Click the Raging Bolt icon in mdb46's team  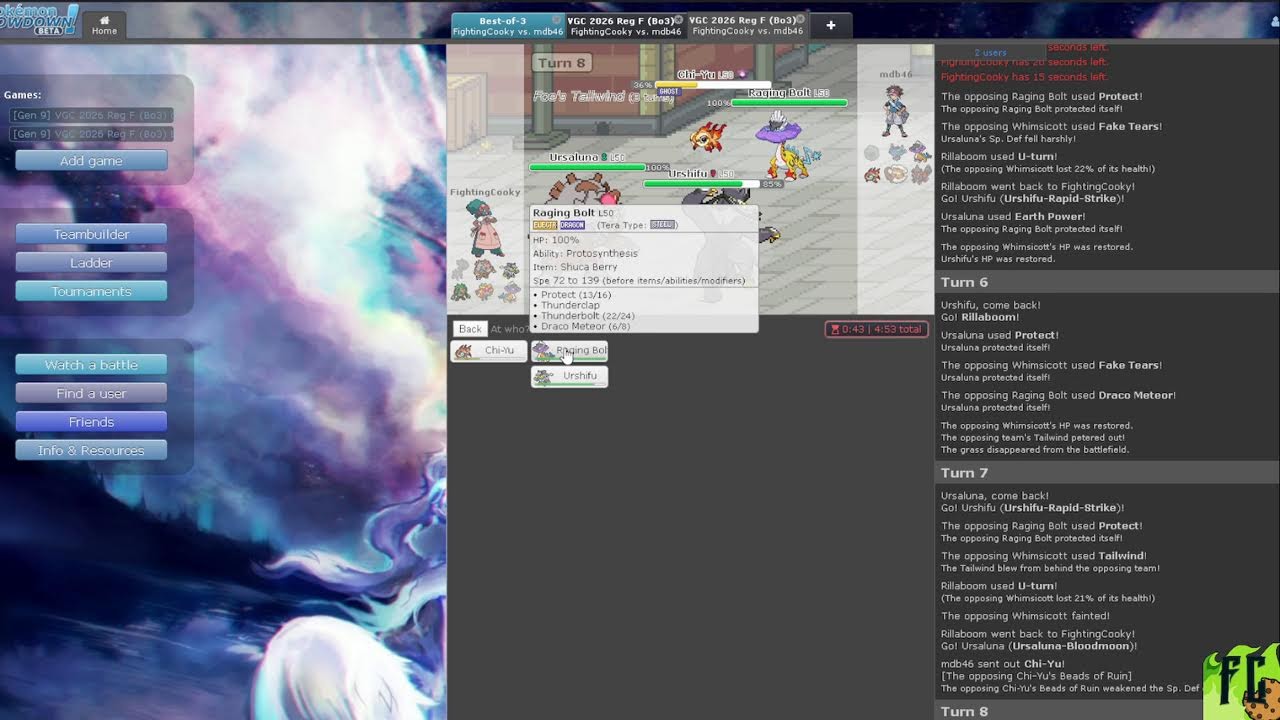[x=919, y=153]
